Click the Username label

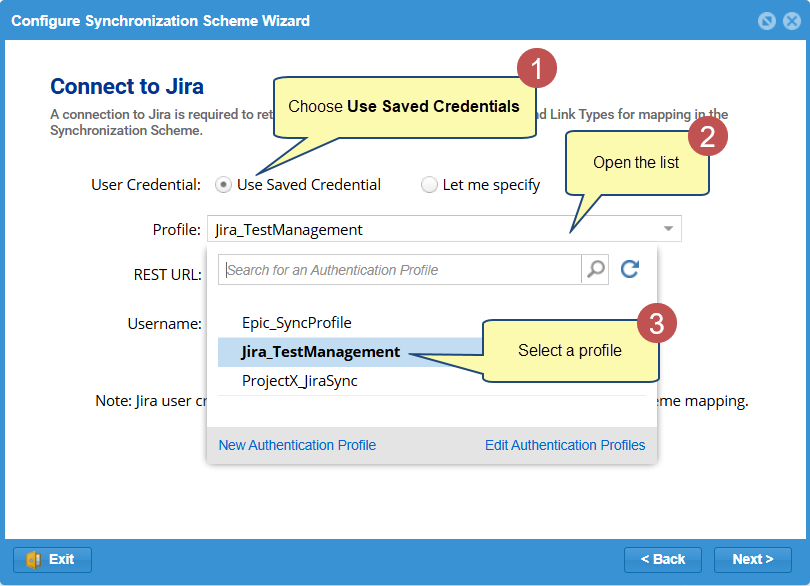(x=164, y=323)
